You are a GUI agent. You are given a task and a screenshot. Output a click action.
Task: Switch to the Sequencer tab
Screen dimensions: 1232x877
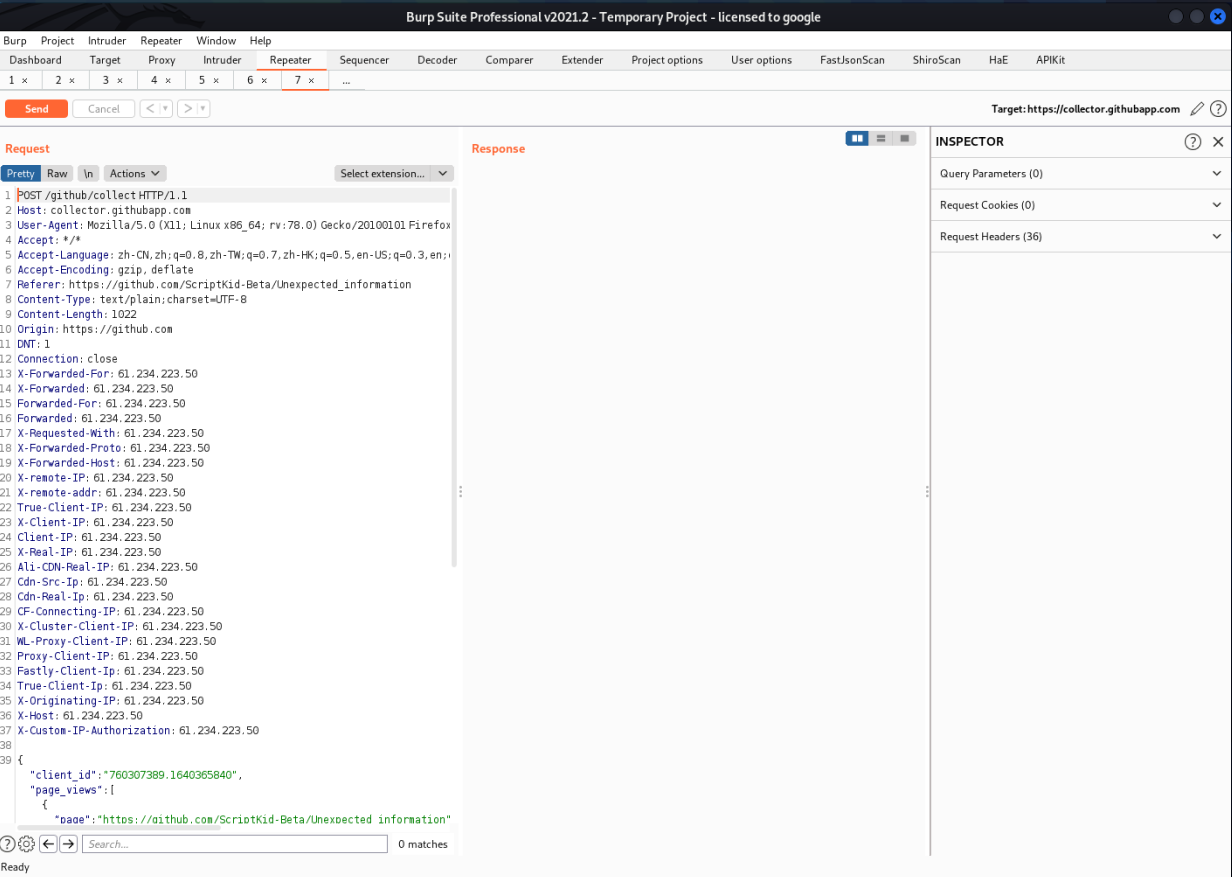[x=364, y=60]
